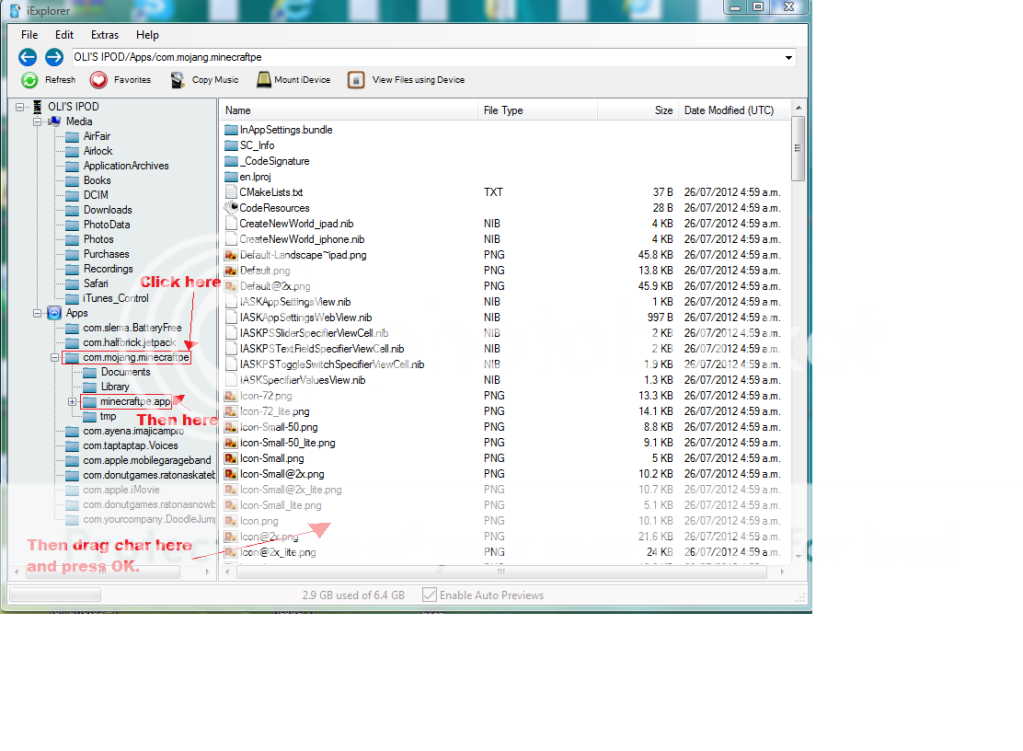Select the CMakeLists.txt file
This screenshot has height=751, width=1023.
point(270,192)
